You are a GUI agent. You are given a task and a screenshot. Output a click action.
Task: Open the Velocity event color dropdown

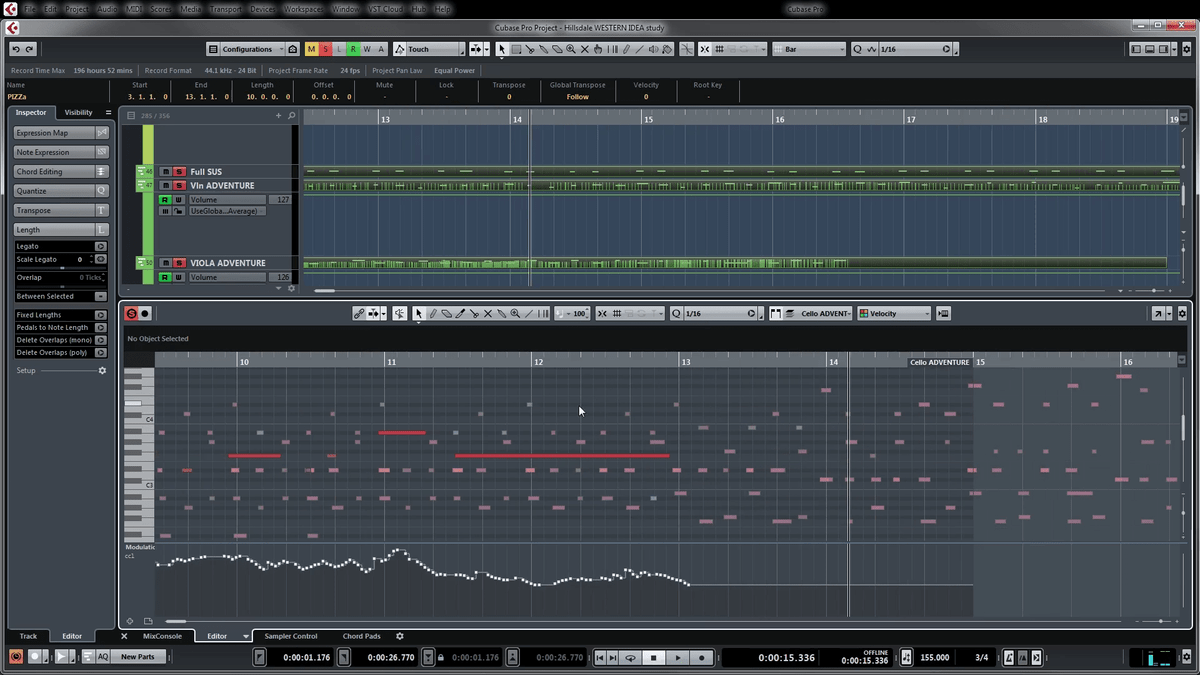(x=894, y=314)
